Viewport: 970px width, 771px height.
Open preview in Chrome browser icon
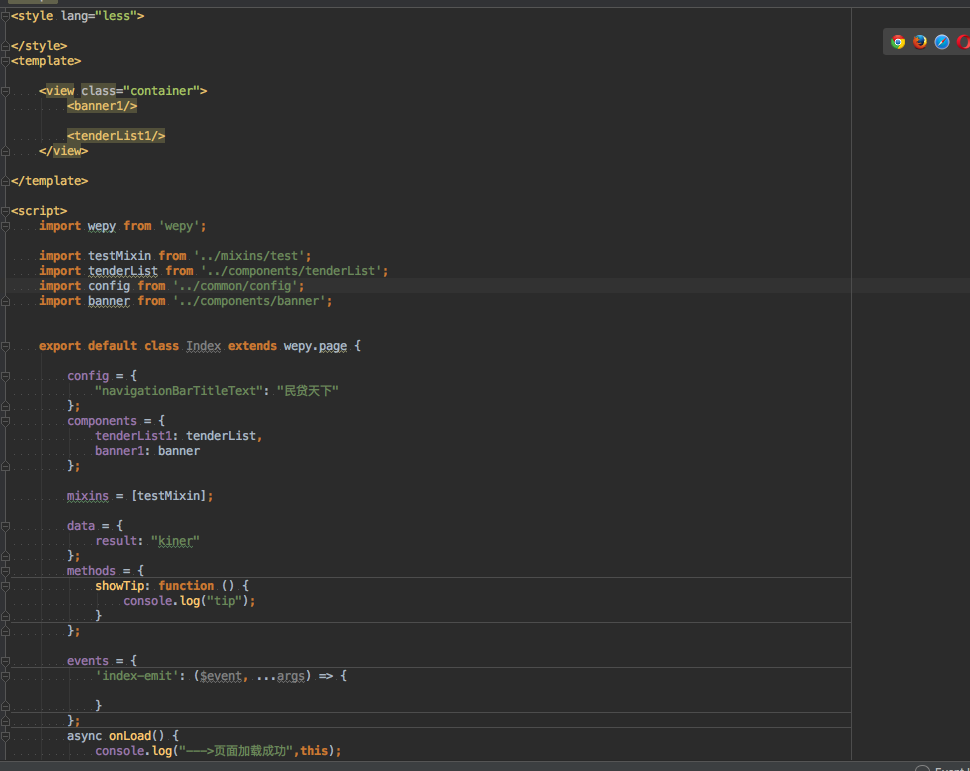pos(897,42)
